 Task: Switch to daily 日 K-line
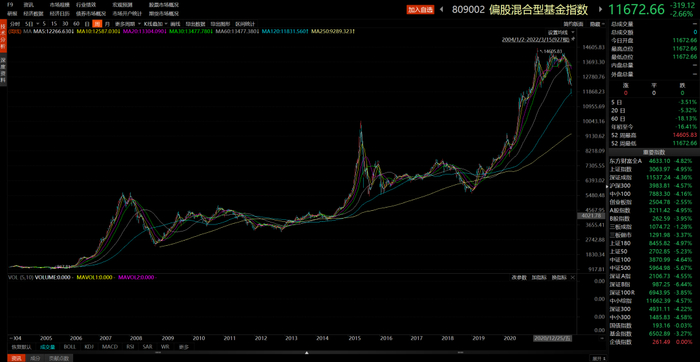pyautogui.click(x=87, y=23)
